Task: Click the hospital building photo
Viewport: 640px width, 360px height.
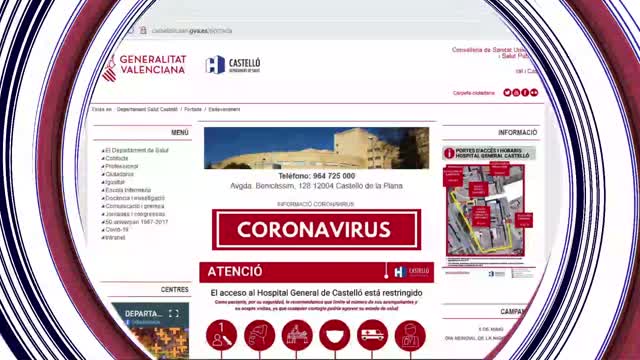Action: [316, 148]
